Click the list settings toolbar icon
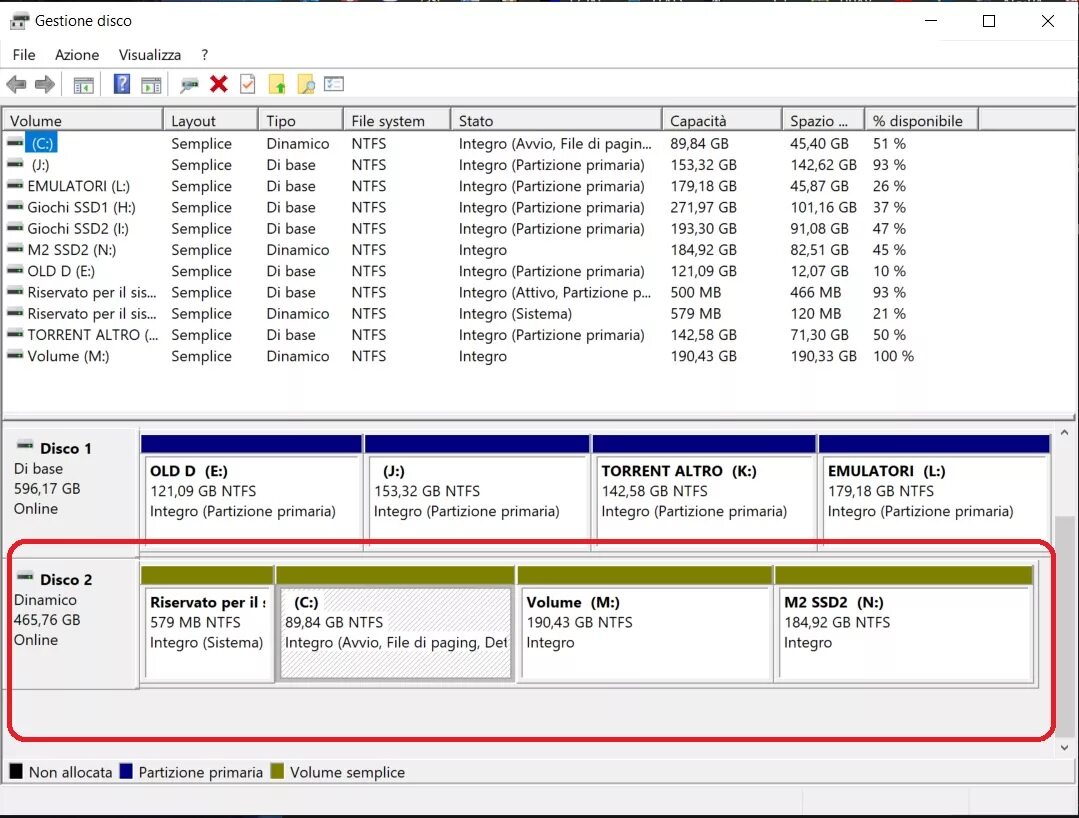1079x818 pixels. [334, 84]
